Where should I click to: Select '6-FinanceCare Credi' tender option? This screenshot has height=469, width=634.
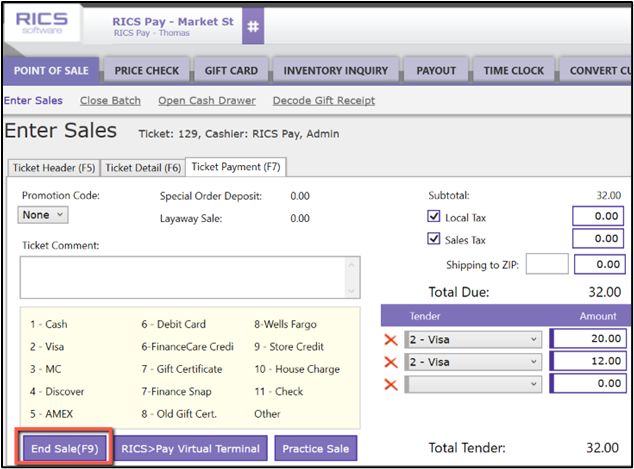(x=187, y=346)
